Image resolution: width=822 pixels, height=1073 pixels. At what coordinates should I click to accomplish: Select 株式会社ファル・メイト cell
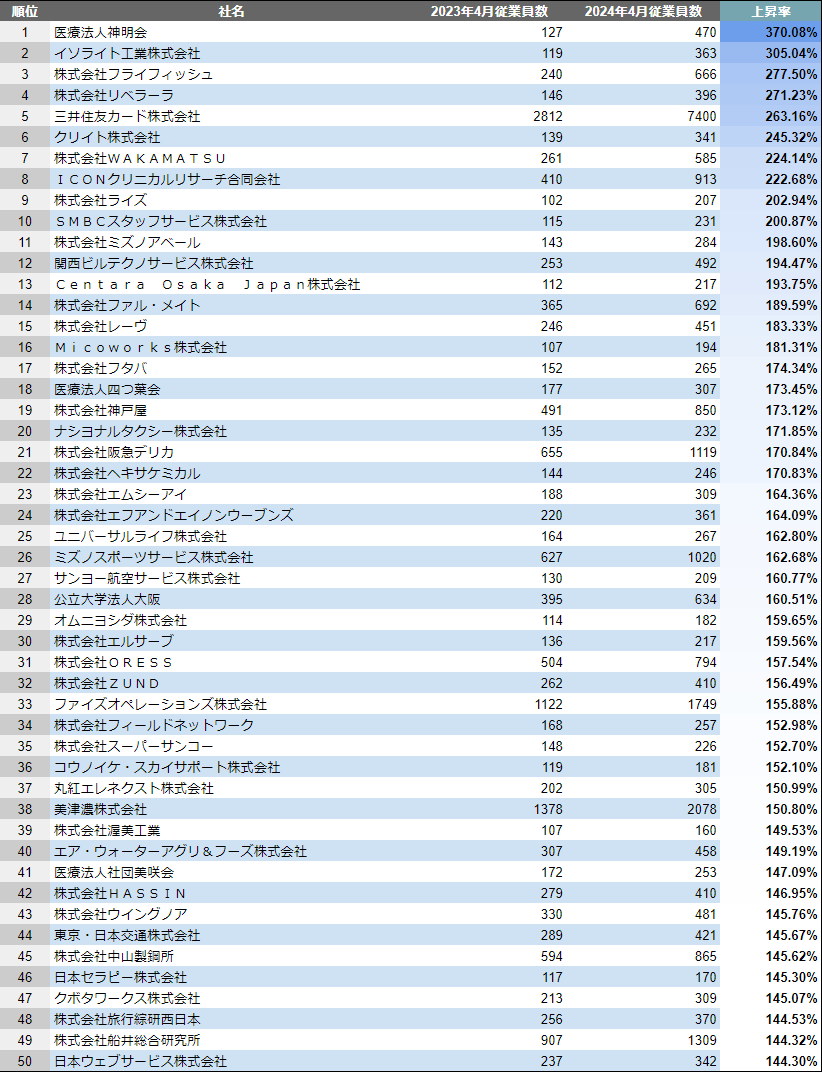click(127, 305)
